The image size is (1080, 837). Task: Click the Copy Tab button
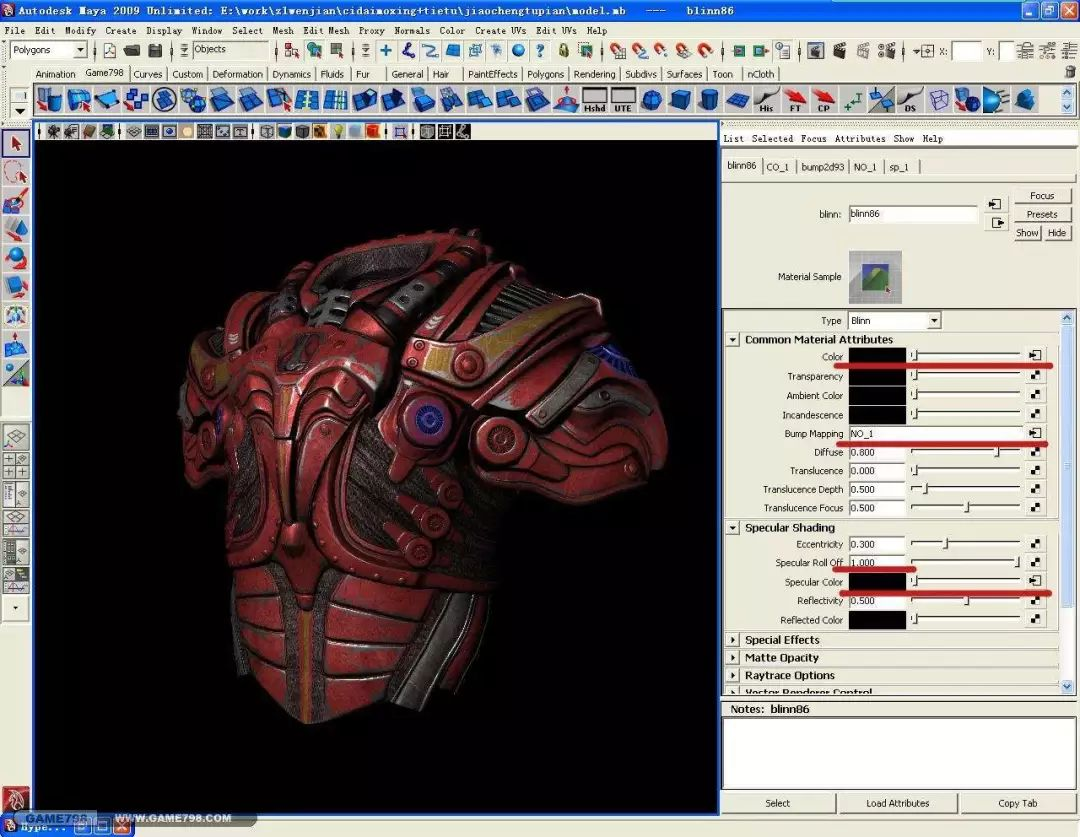click(x=1017, y=803)
